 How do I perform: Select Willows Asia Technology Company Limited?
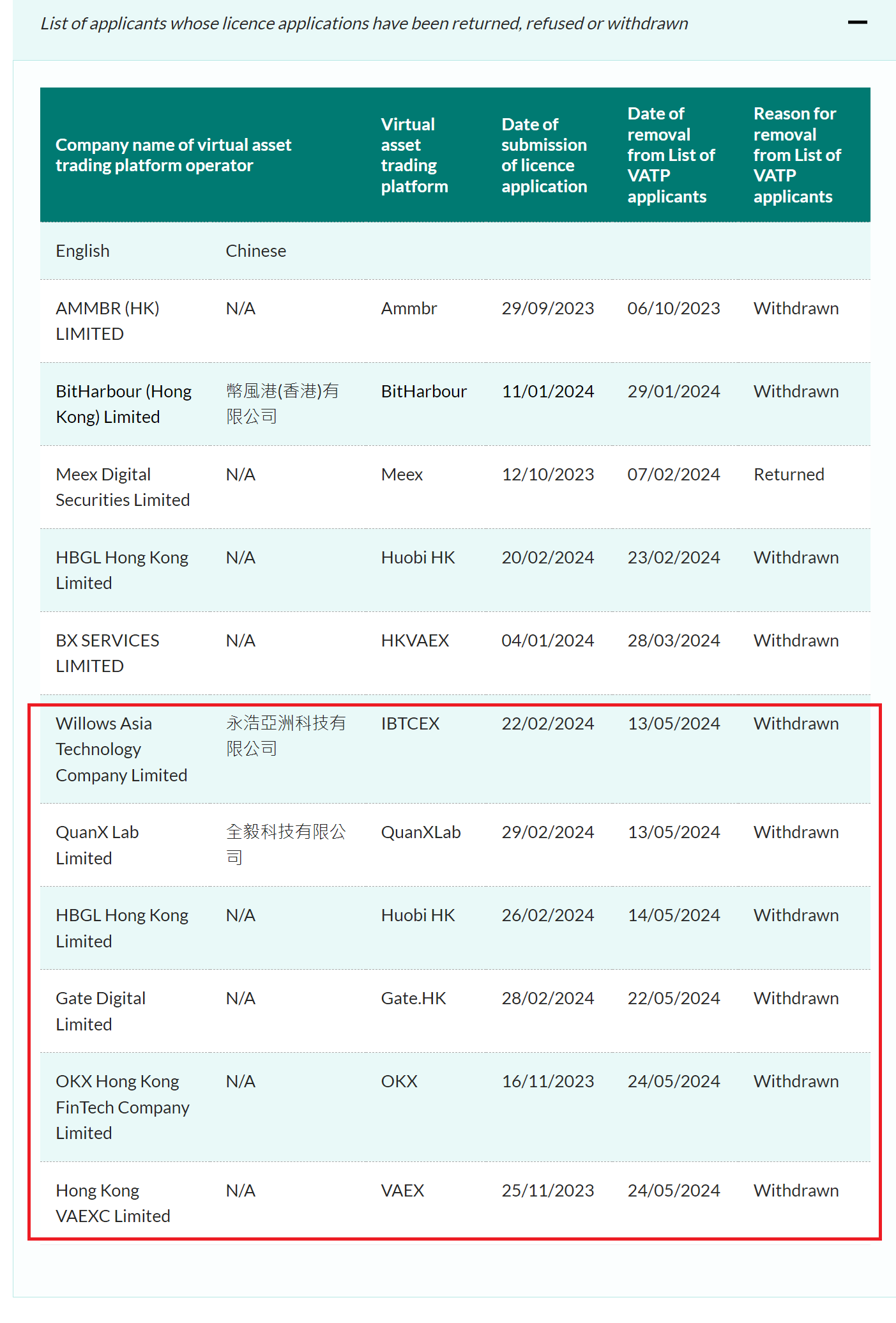click(x=121, y=749)
